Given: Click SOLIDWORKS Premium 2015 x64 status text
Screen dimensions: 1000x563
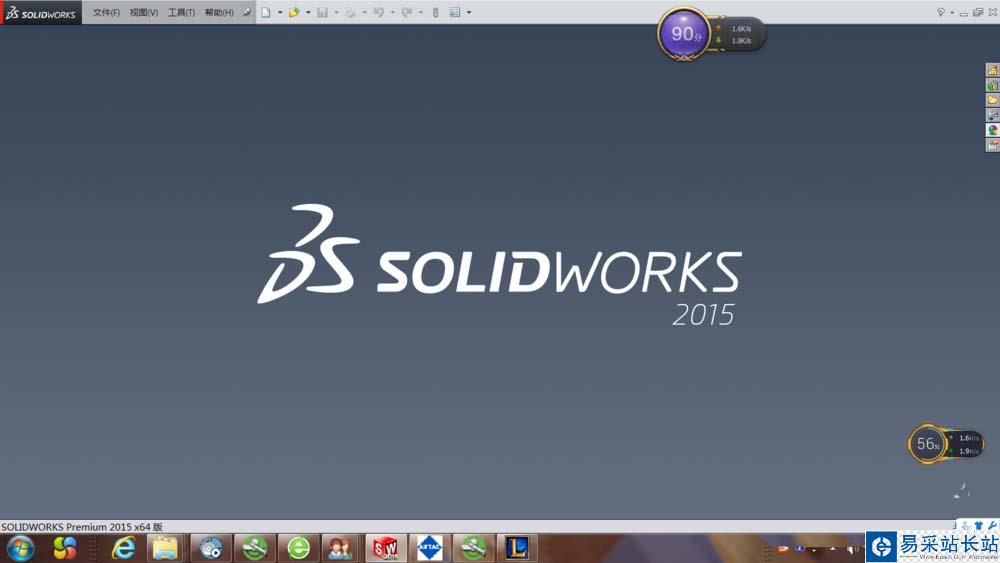Looking at the screenshot, I should coord(82,527).
